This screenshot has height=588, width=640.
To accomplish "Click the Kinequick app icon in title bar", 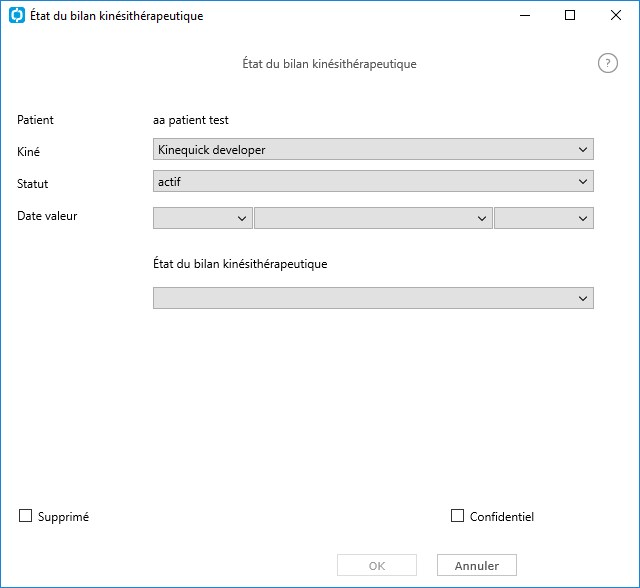I will click(x=17, y=16).
